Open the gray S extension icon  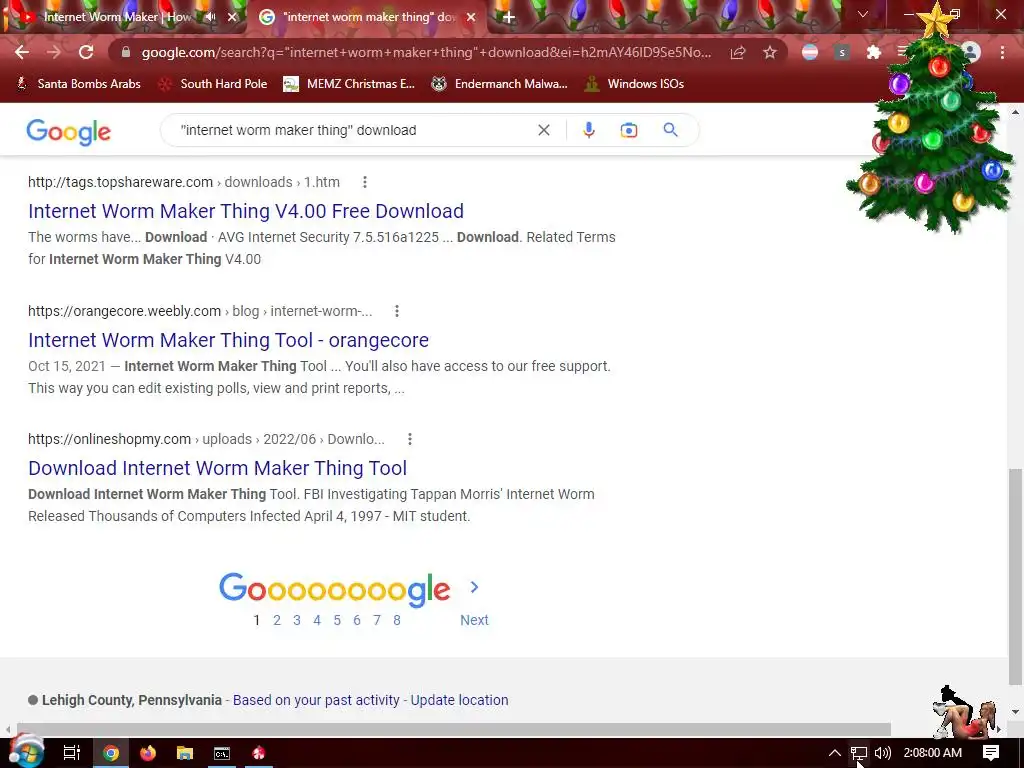842,52
